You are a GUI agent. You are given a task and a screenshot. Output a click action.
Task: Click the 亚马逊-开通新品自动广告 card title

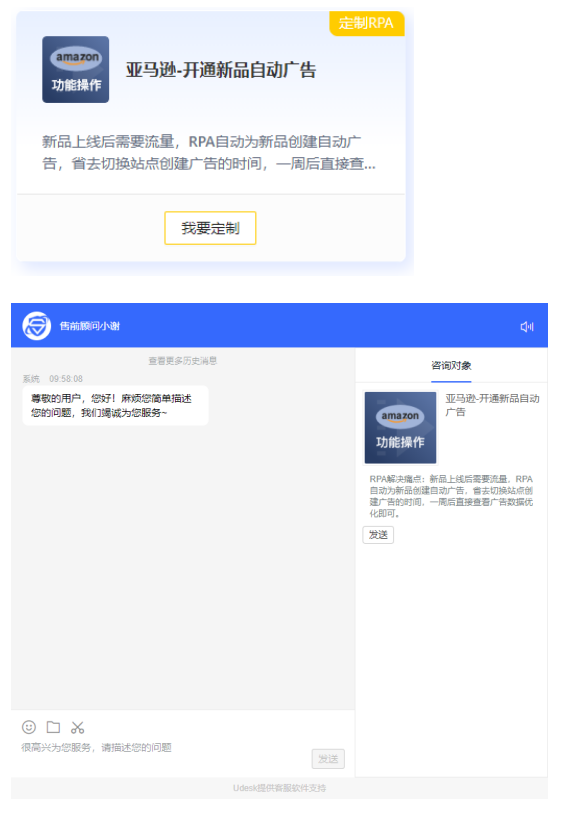point(221,70)
